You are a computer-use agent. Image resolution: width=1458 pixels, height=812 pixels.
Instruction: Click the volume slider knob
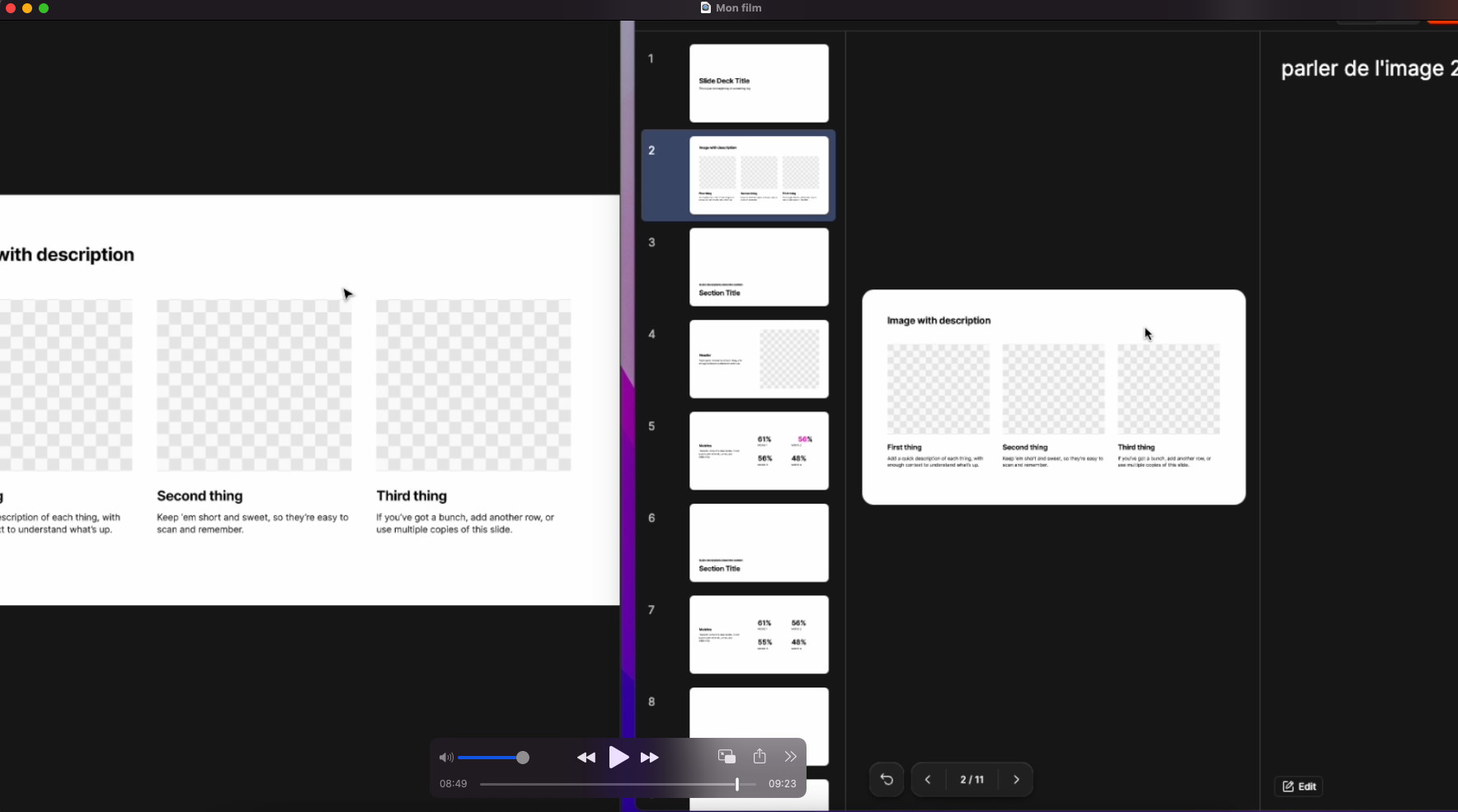[x=522, y=758]
